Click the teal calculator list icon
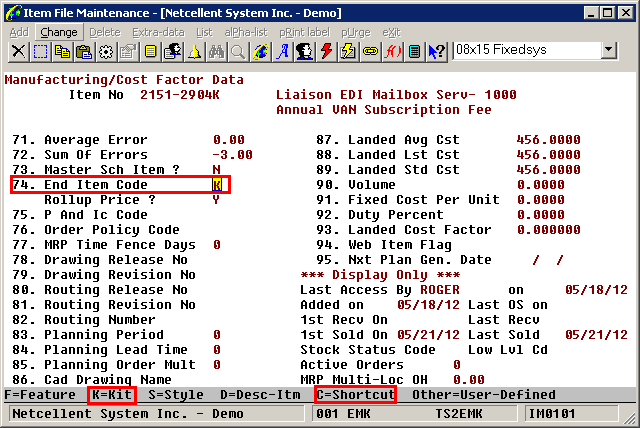640x428 pixels. (415, 52)
